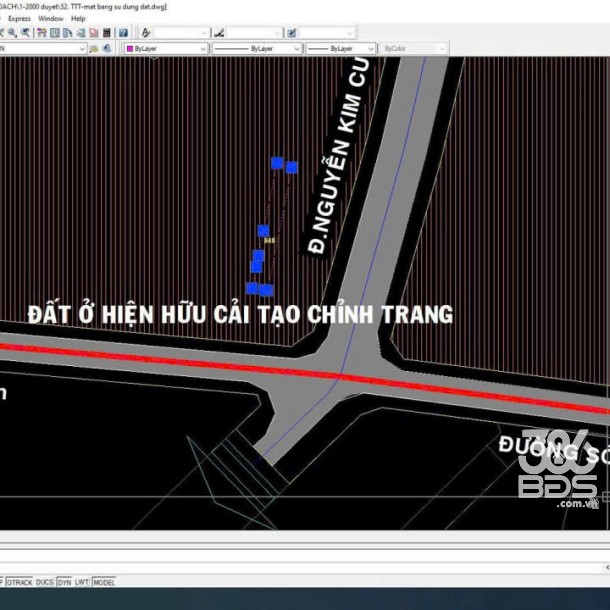The height and width of the screenshot is (610, 610).
Task: Click the Text Style icon
Action: 146,33
